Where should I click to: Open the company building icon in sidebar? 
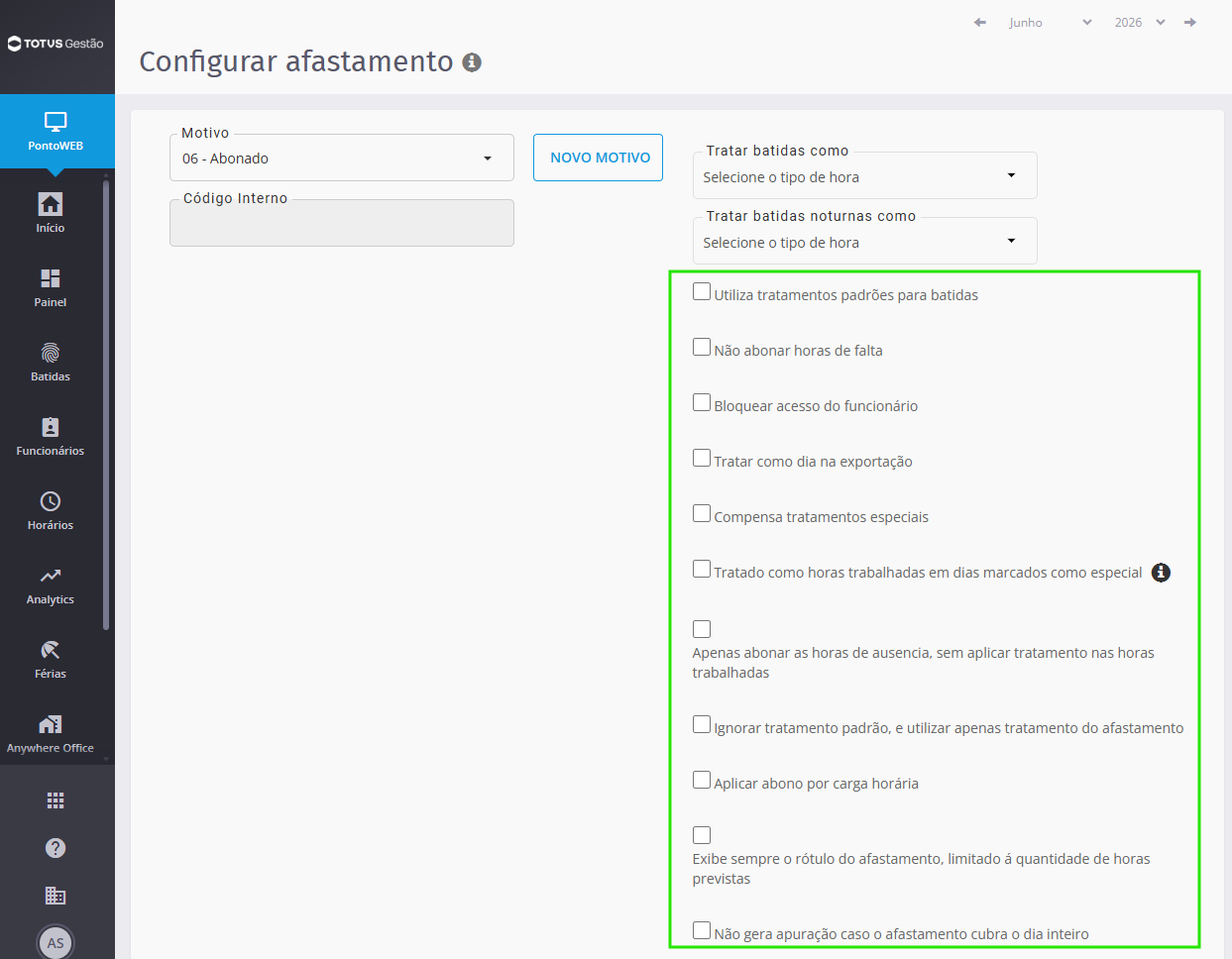coord(56,896)
